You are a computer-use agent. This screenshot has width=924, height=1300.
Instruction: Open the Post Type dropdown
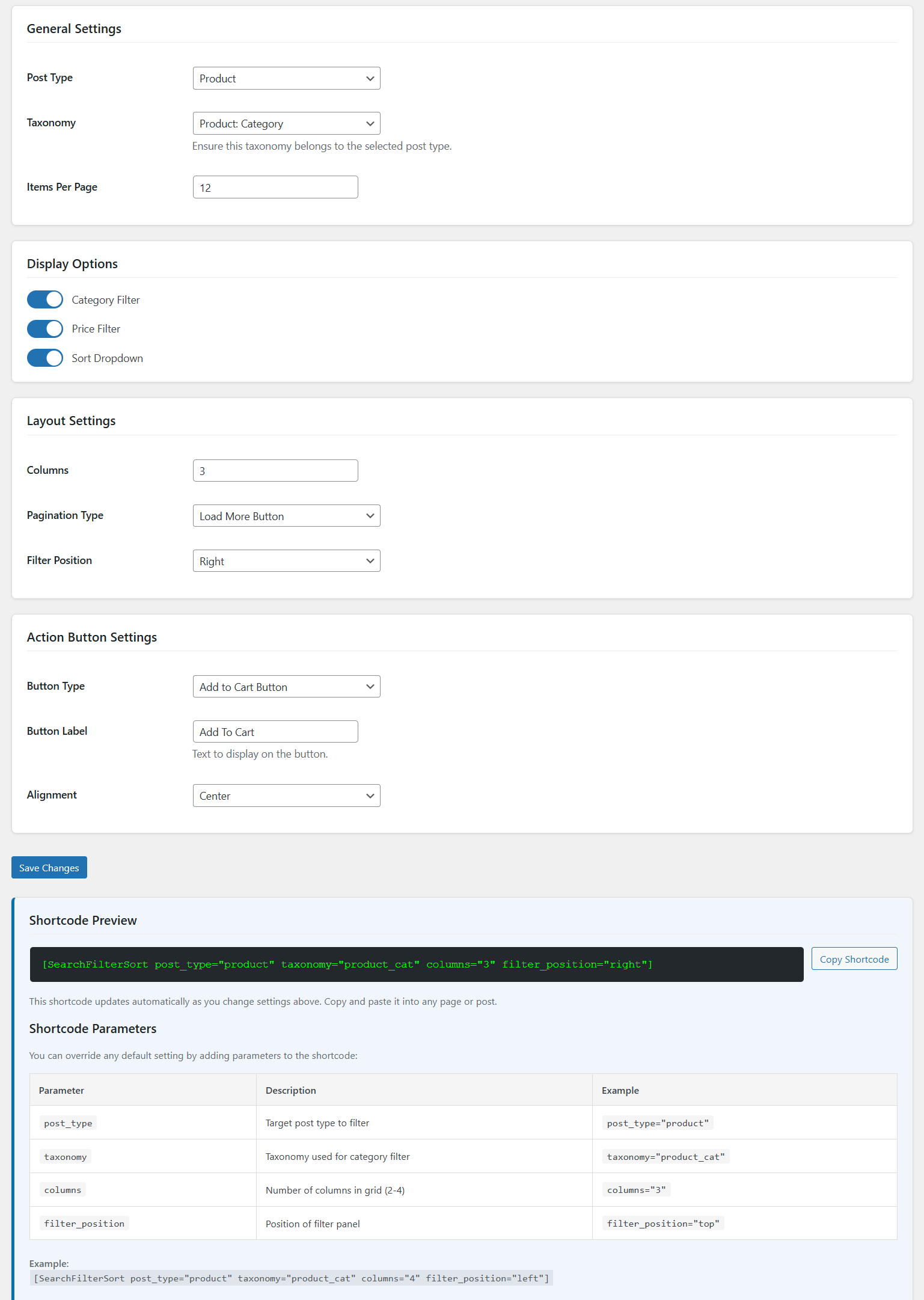[x=286, y=78]
